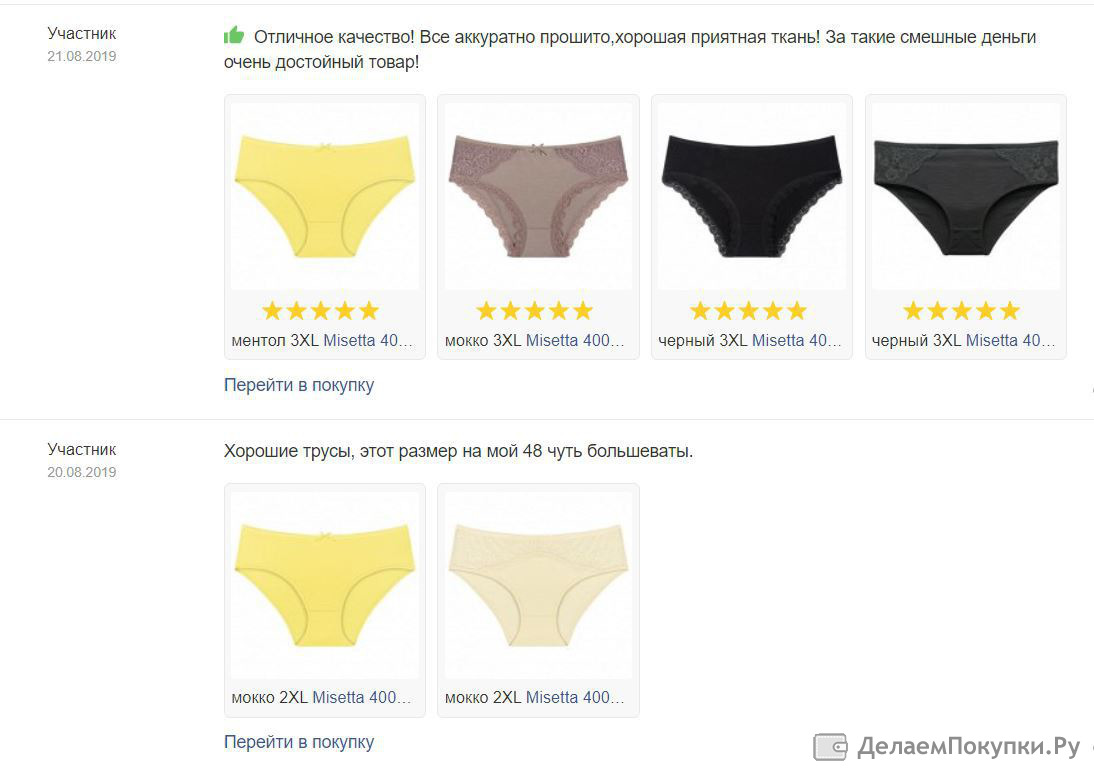Click star rating under мокко 3XL item

click(534, 311)
